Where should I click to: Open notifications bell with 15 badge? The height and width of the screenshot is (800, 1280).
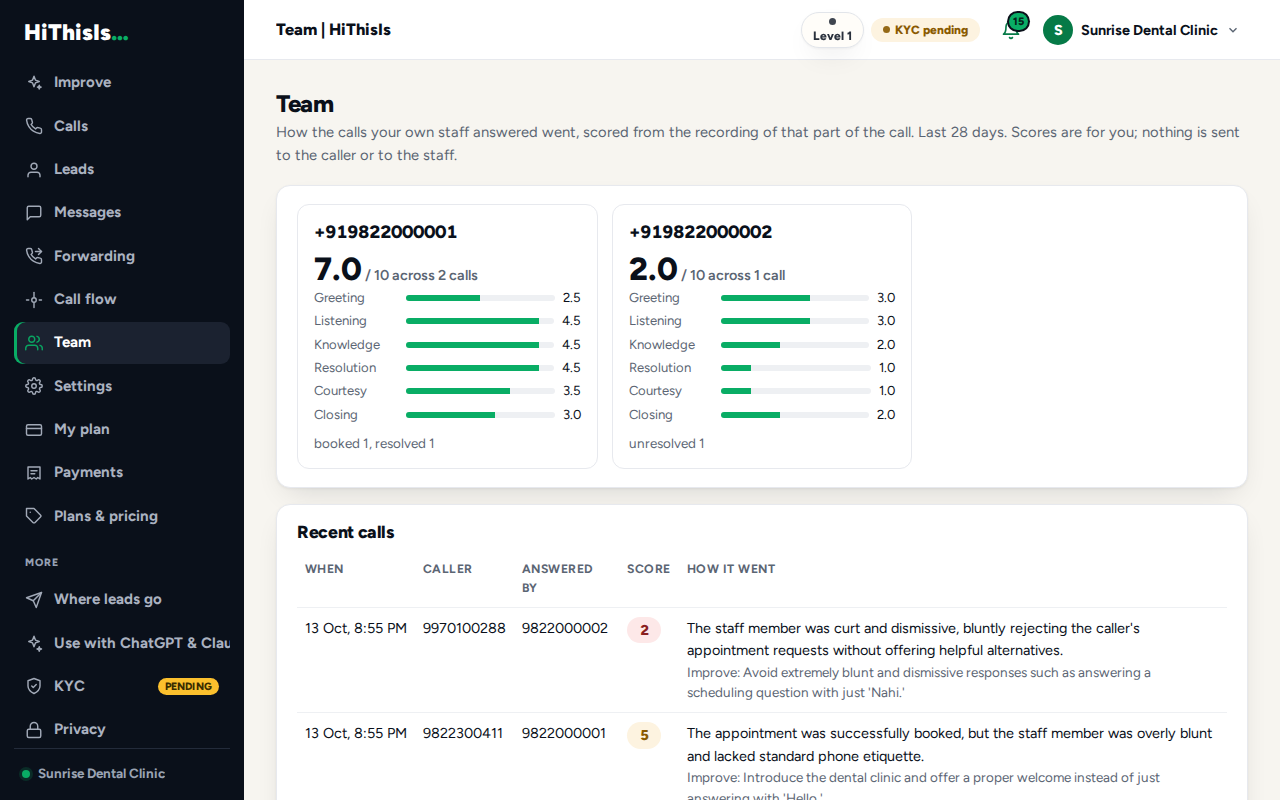[1013, 28]
